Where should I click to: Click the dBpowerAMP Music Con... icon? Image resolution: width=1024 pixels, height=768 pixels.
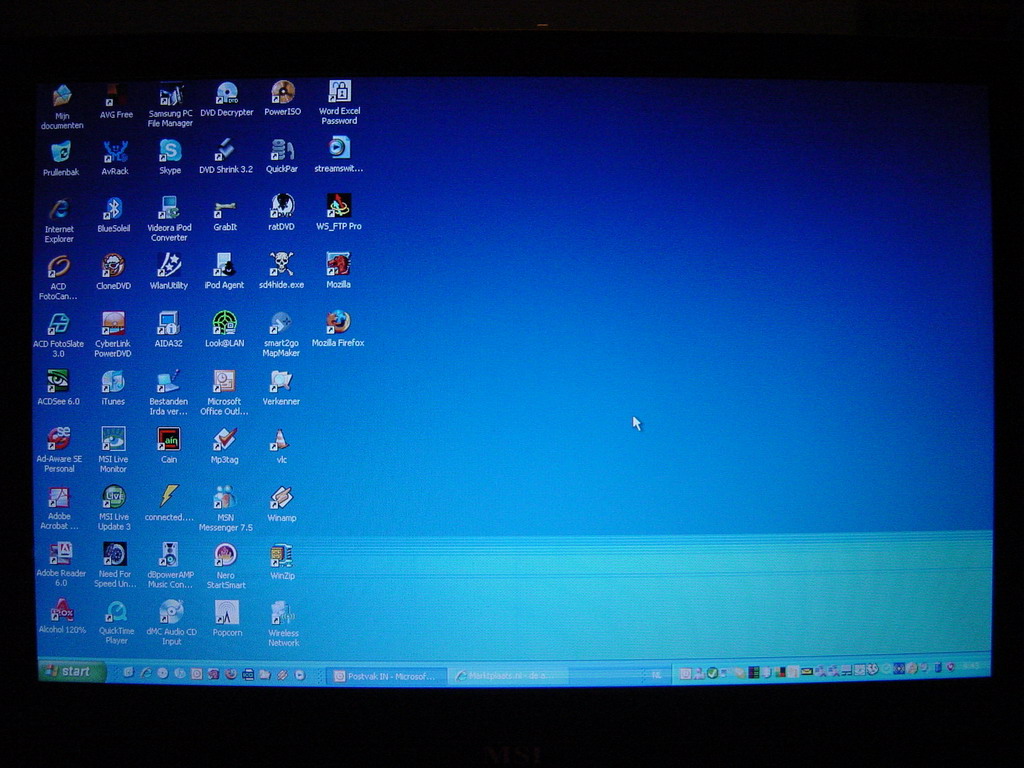[x=170, y=566]
